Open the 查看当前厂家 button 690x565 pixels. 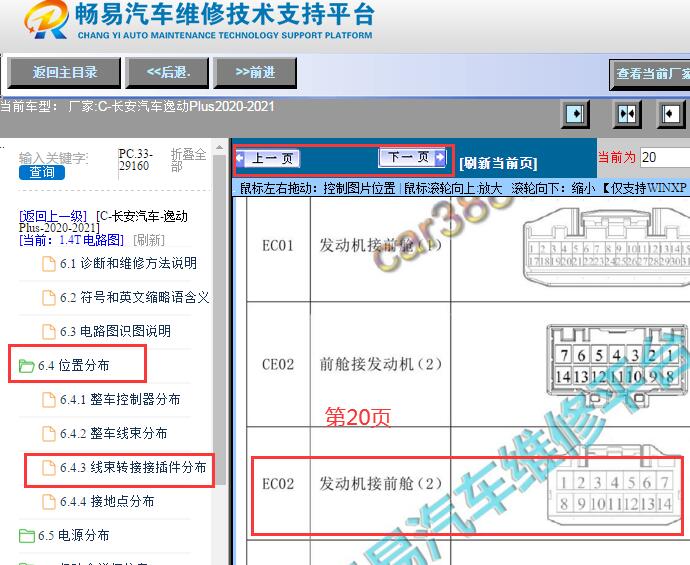coord(650,75)
